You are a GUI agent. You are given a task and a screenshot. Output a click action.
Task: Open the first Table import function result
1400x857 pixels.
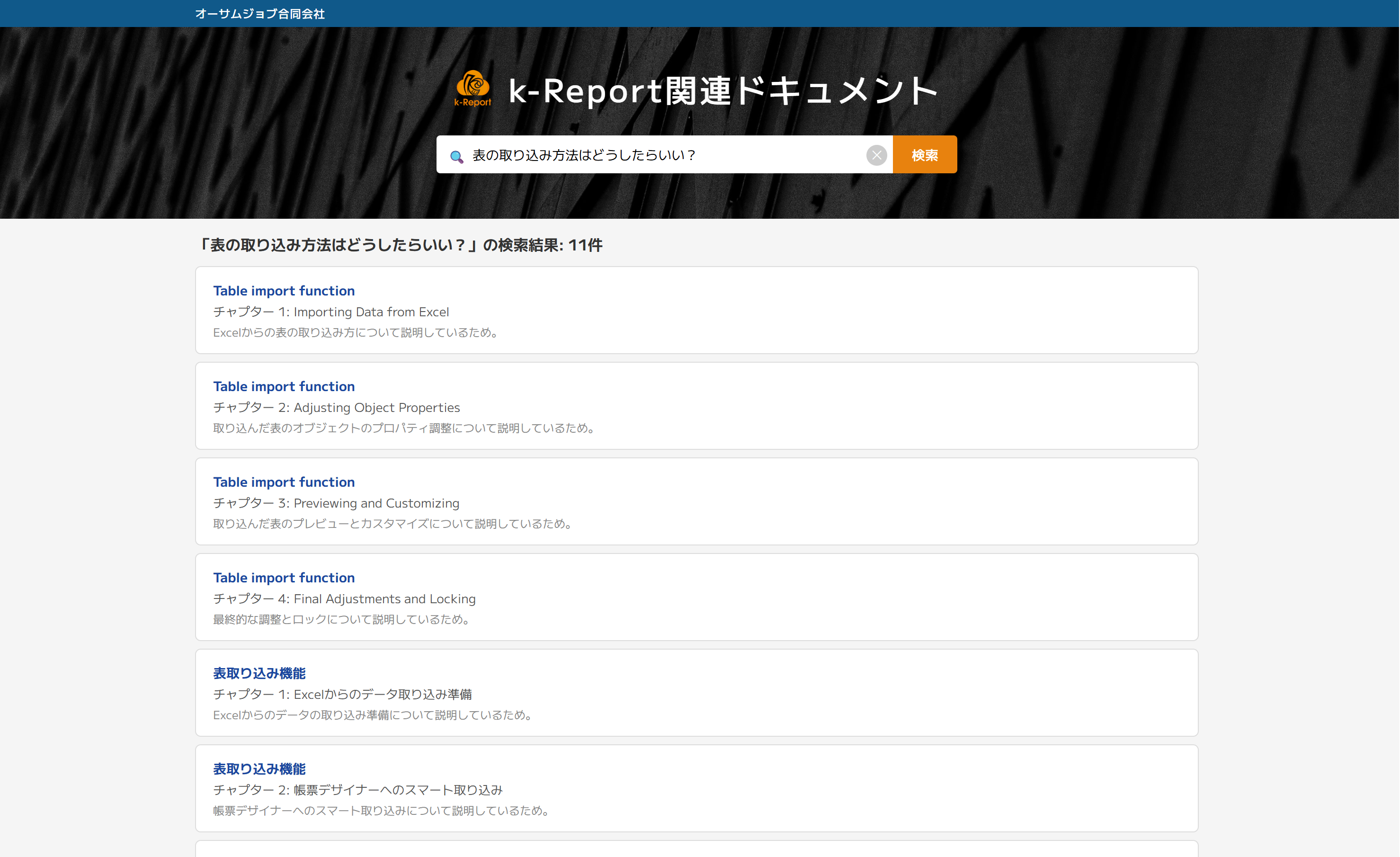click(x=284, y=290)
